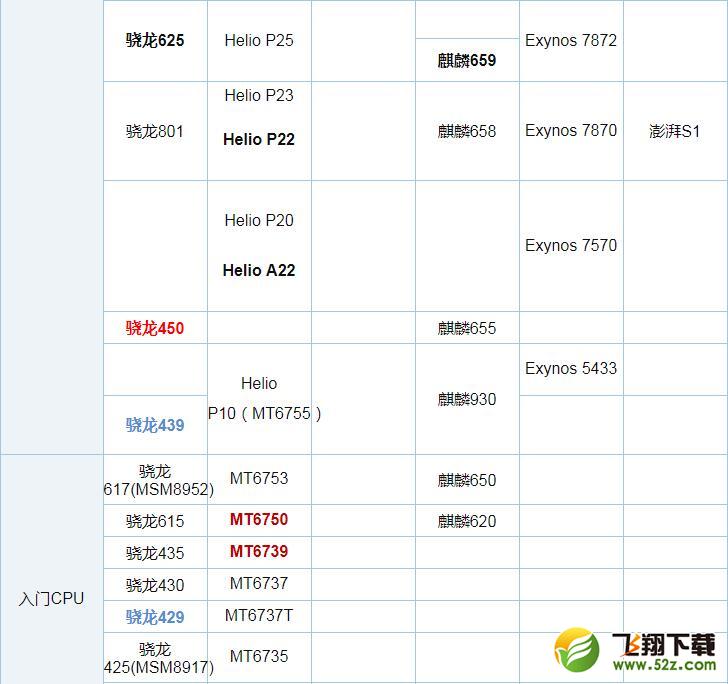The height and width of the screenshot is (684, 728).
Task: Select the Helio P23 text
Action: 259,95
